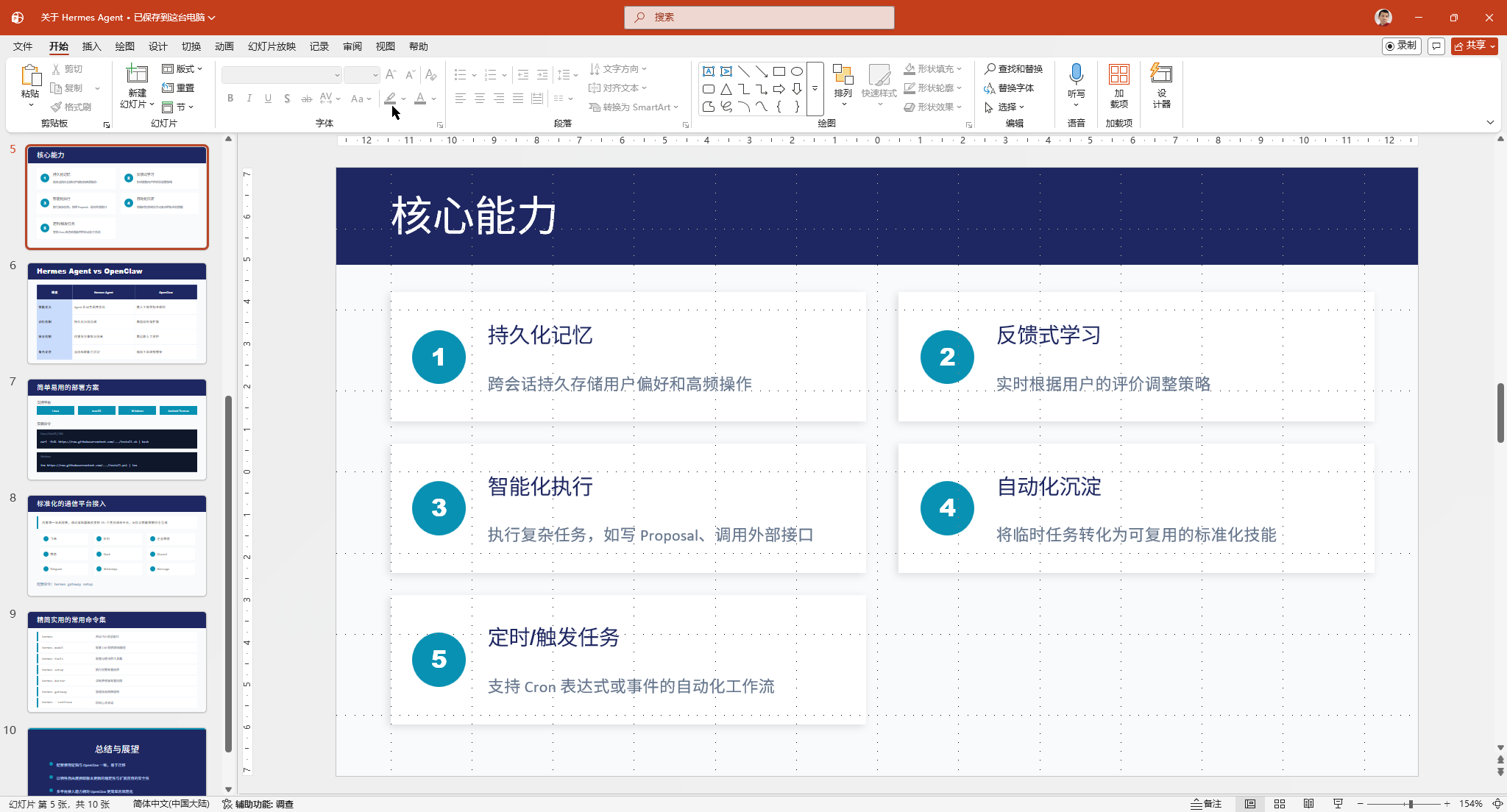Click the Share (共享) button
Image resolution: width=1507 pixels, height=812 pixels.
[1474, 46]
